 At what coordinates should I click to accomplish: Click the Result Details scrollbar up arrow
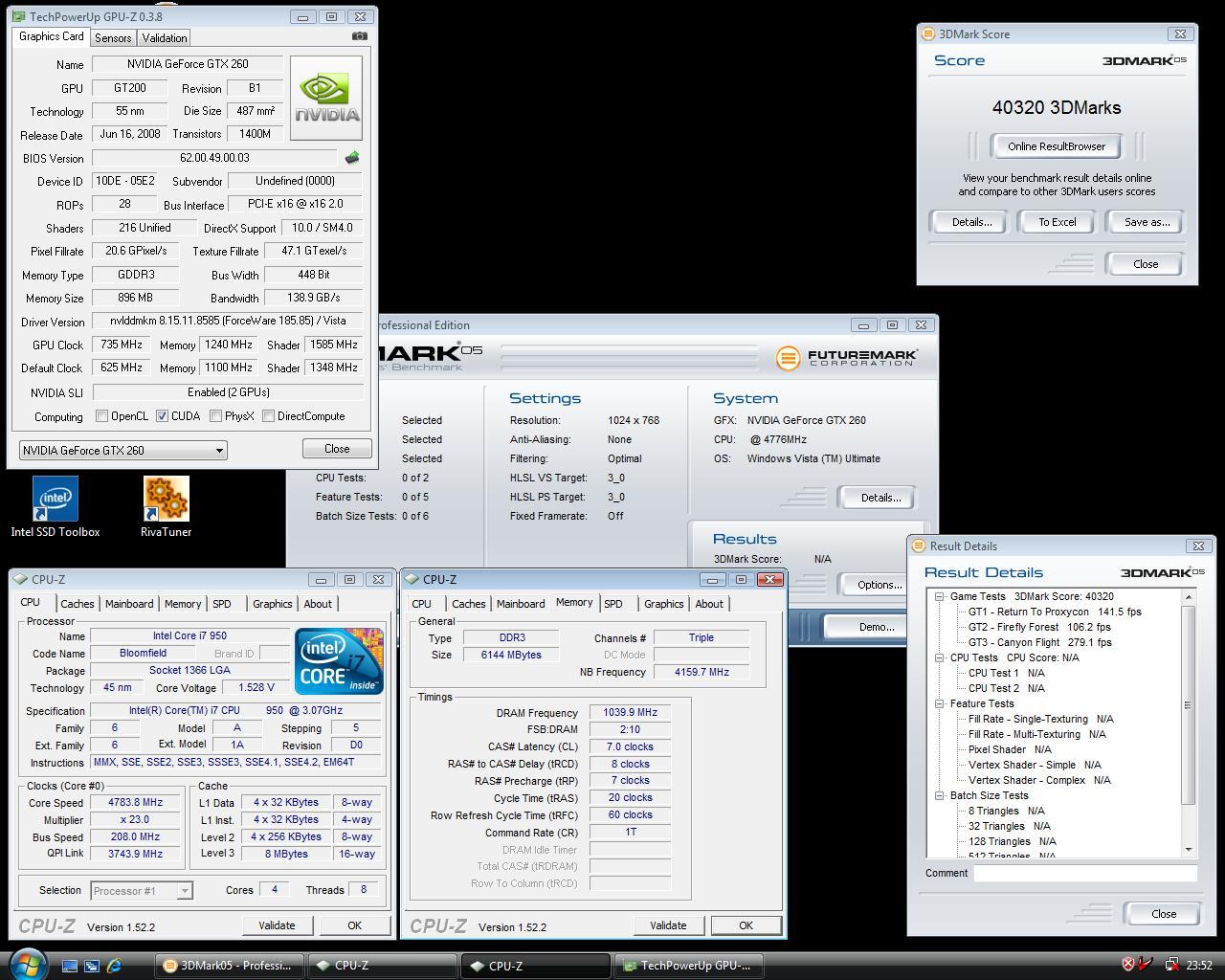1189,596
